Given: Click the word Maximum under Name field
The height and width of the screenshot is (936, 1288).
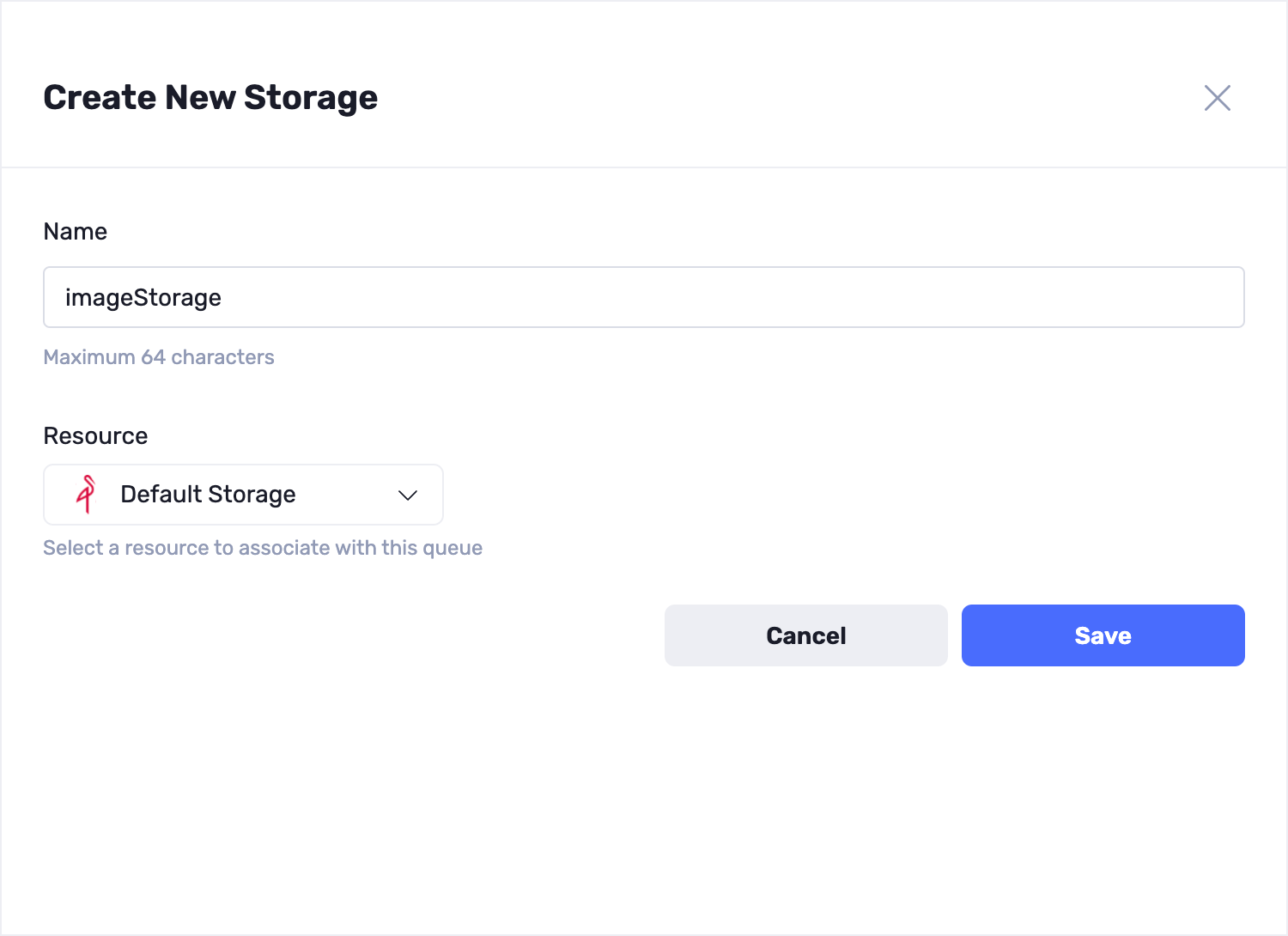Looking at the screenshot, I should [x=89, y=357].
